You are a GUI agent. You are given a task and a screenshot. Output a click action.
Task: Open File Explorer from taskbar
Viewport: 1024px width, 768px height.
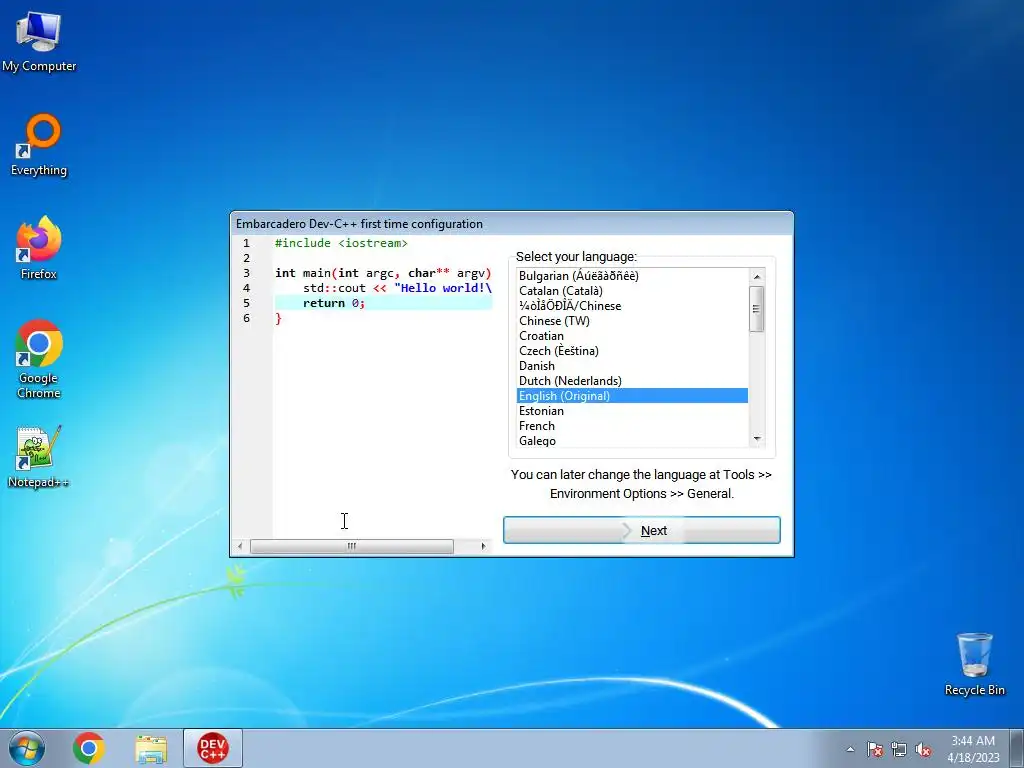coord(151,748)
